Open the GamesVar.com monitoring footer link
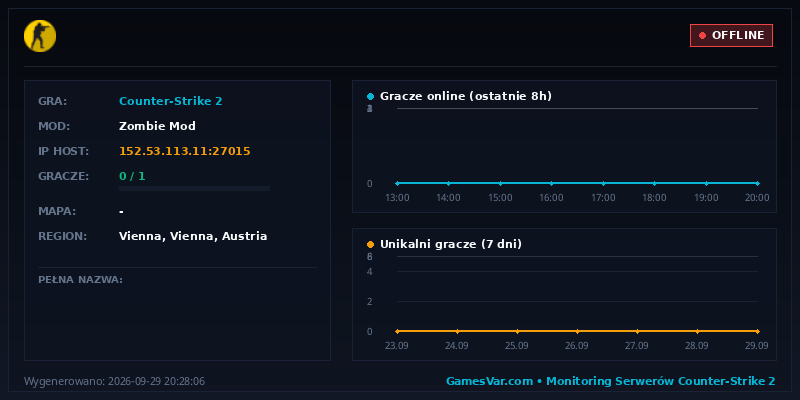Viewport: 800px width, 400px height. point(611,381)
